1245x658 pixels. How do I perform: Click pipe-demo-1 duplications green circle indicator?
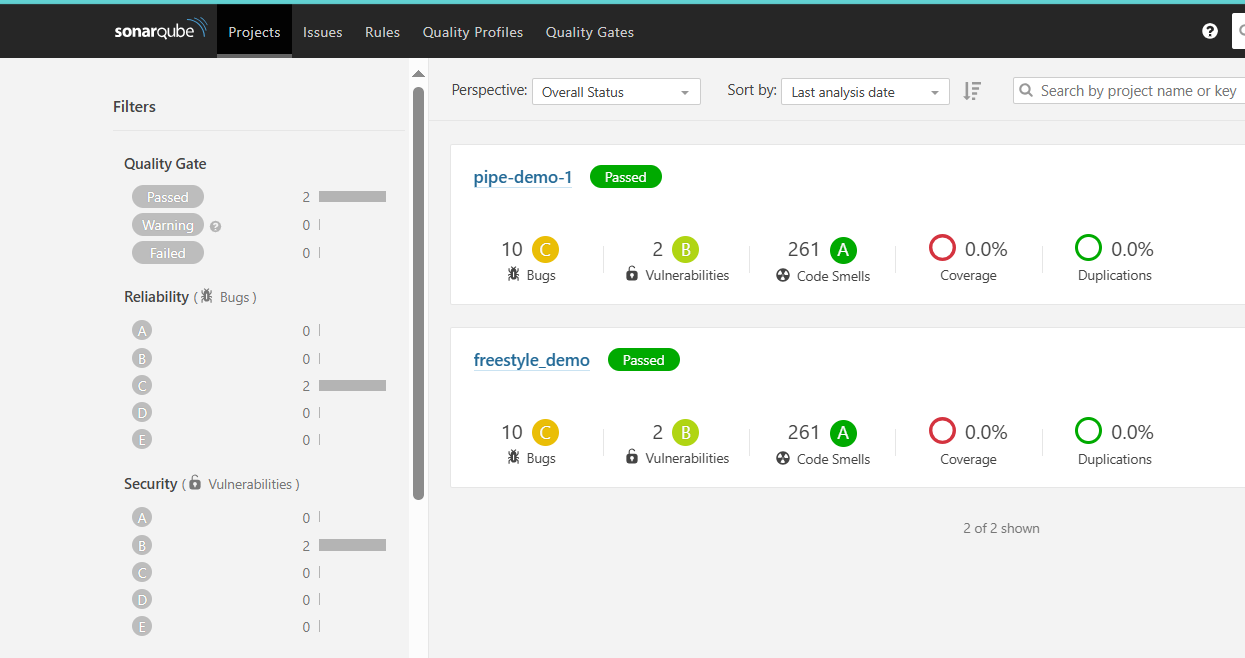tap(1088, 248)
